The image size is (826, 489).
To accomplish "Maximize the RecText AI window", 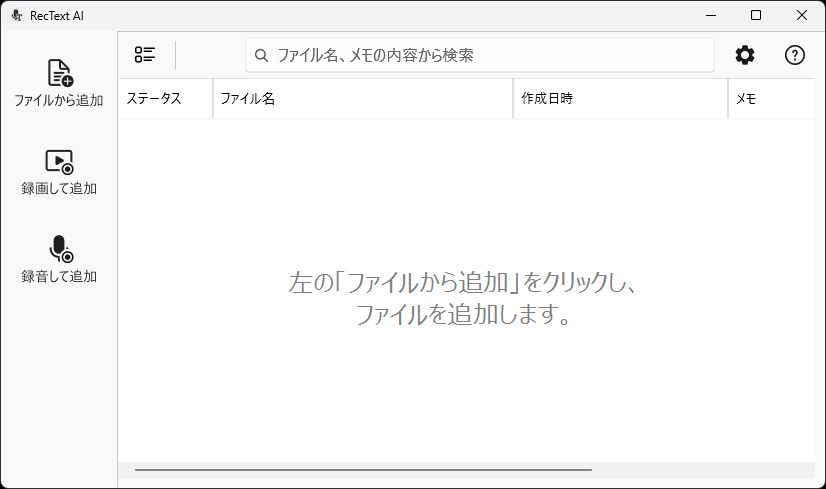I will point(756,15).
